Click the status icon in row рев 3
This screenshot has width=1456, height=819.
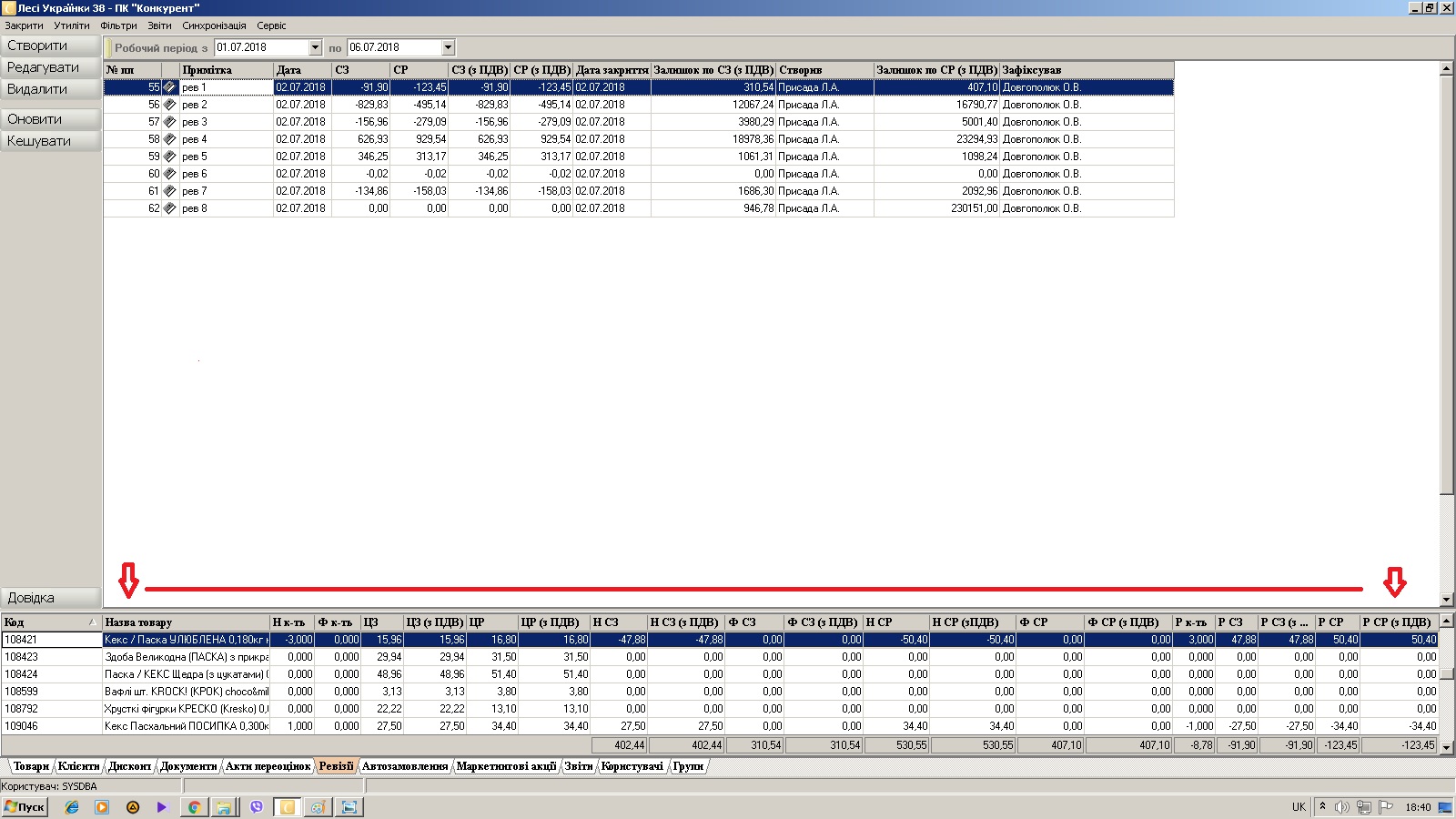(169, 122)
